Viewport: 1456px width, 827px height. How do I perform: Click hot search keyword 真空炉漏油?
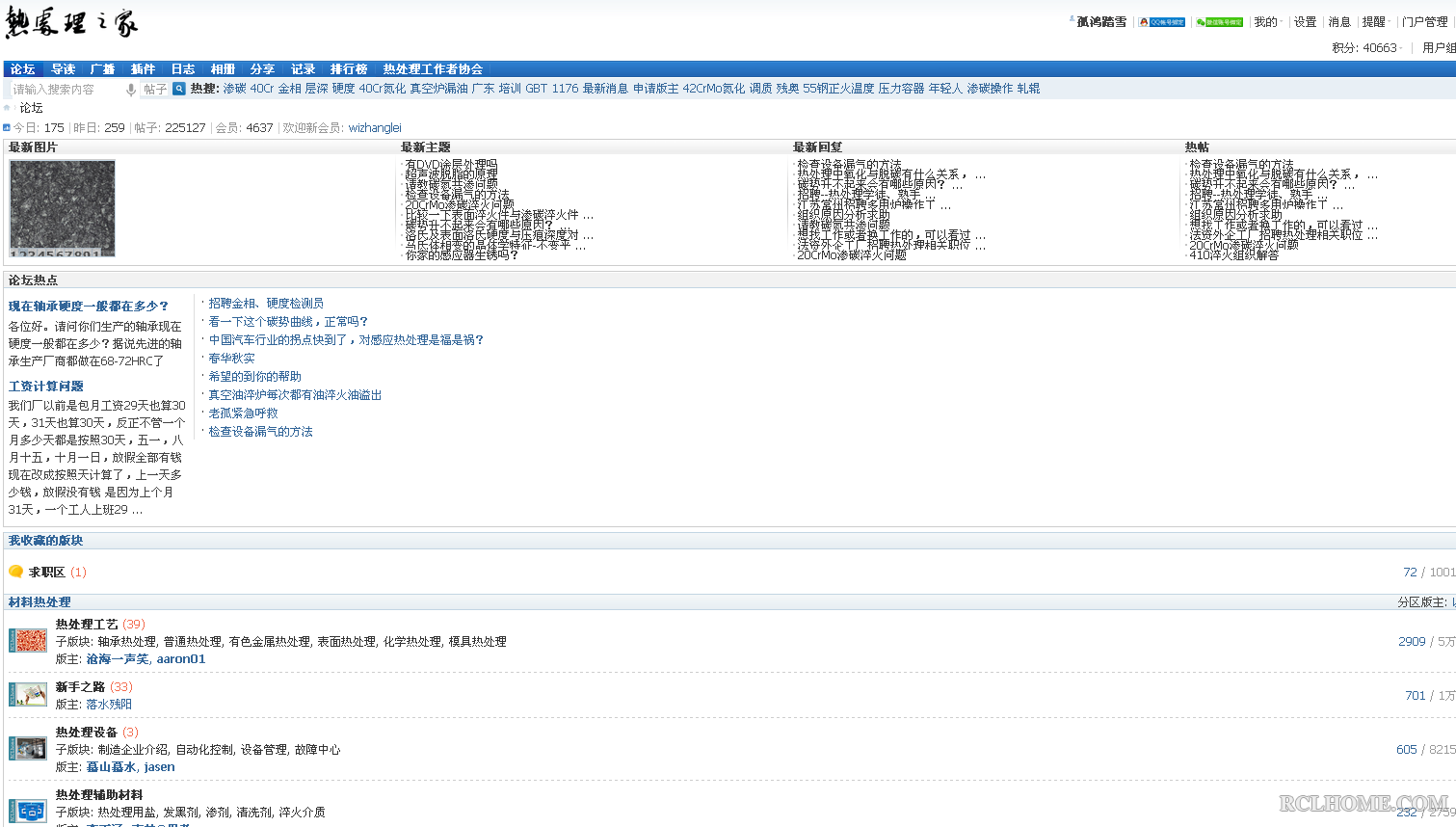click(x=438, y=89)
